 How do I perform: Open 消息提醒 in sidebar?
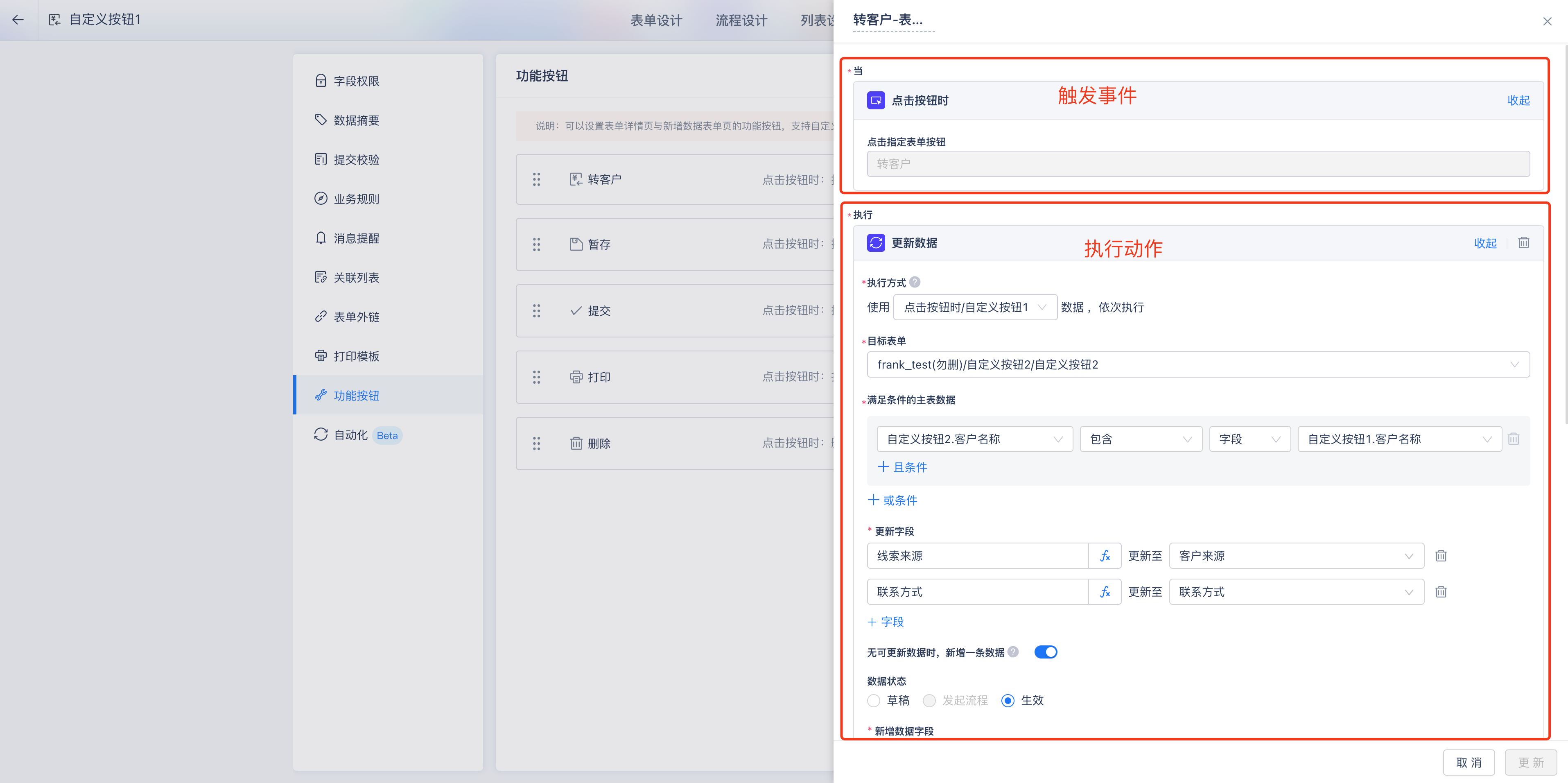[389, 238]
